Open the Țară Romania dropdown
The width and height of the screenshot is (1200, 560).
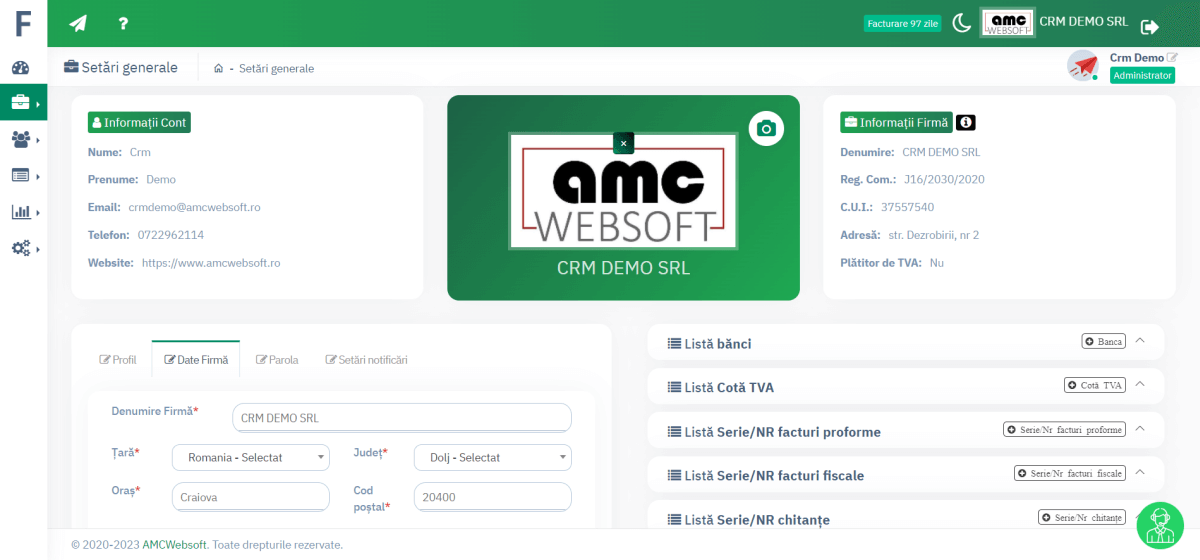coord(251,457)
